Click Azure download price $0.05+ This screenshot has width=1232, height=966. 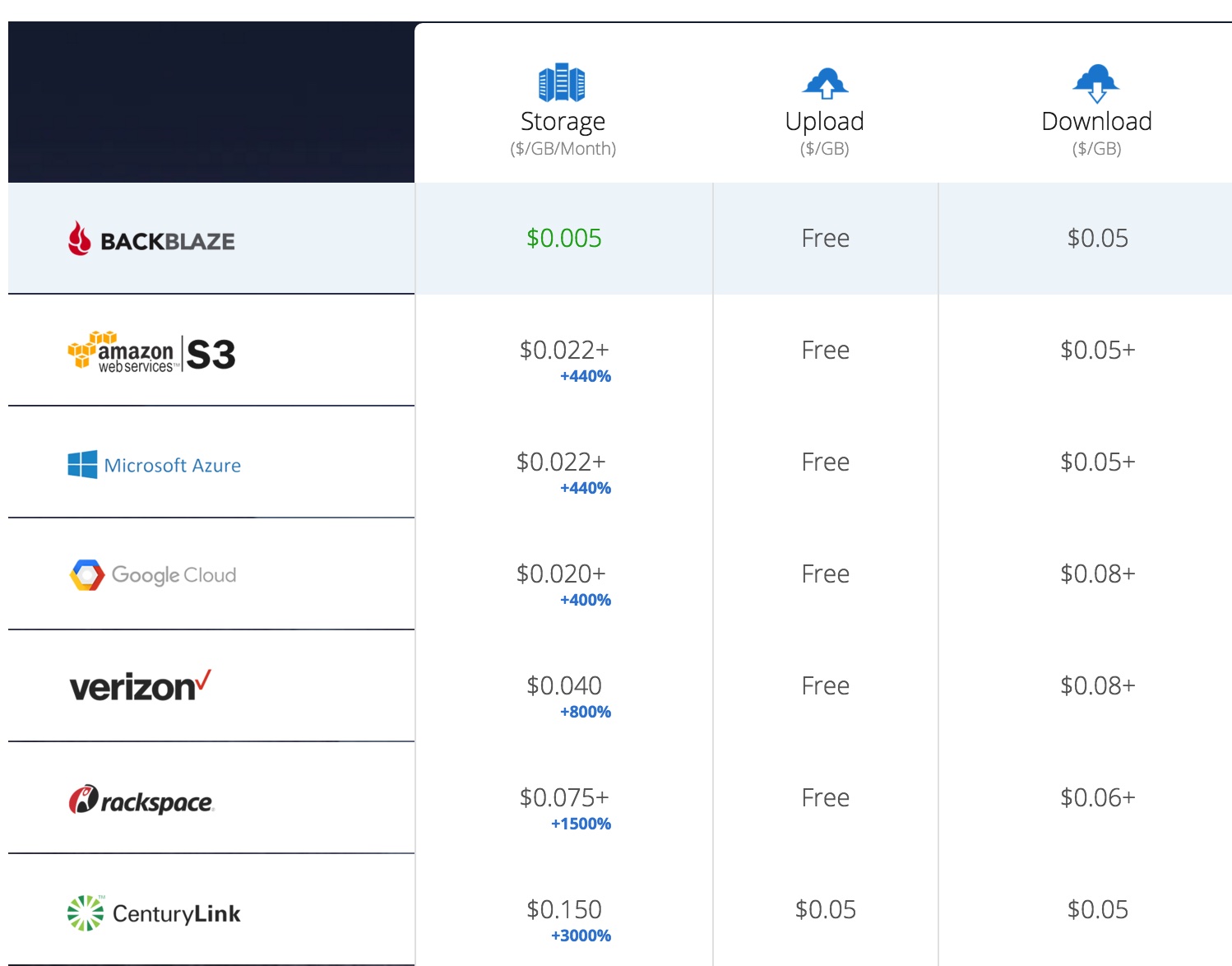coord(1098,462)
